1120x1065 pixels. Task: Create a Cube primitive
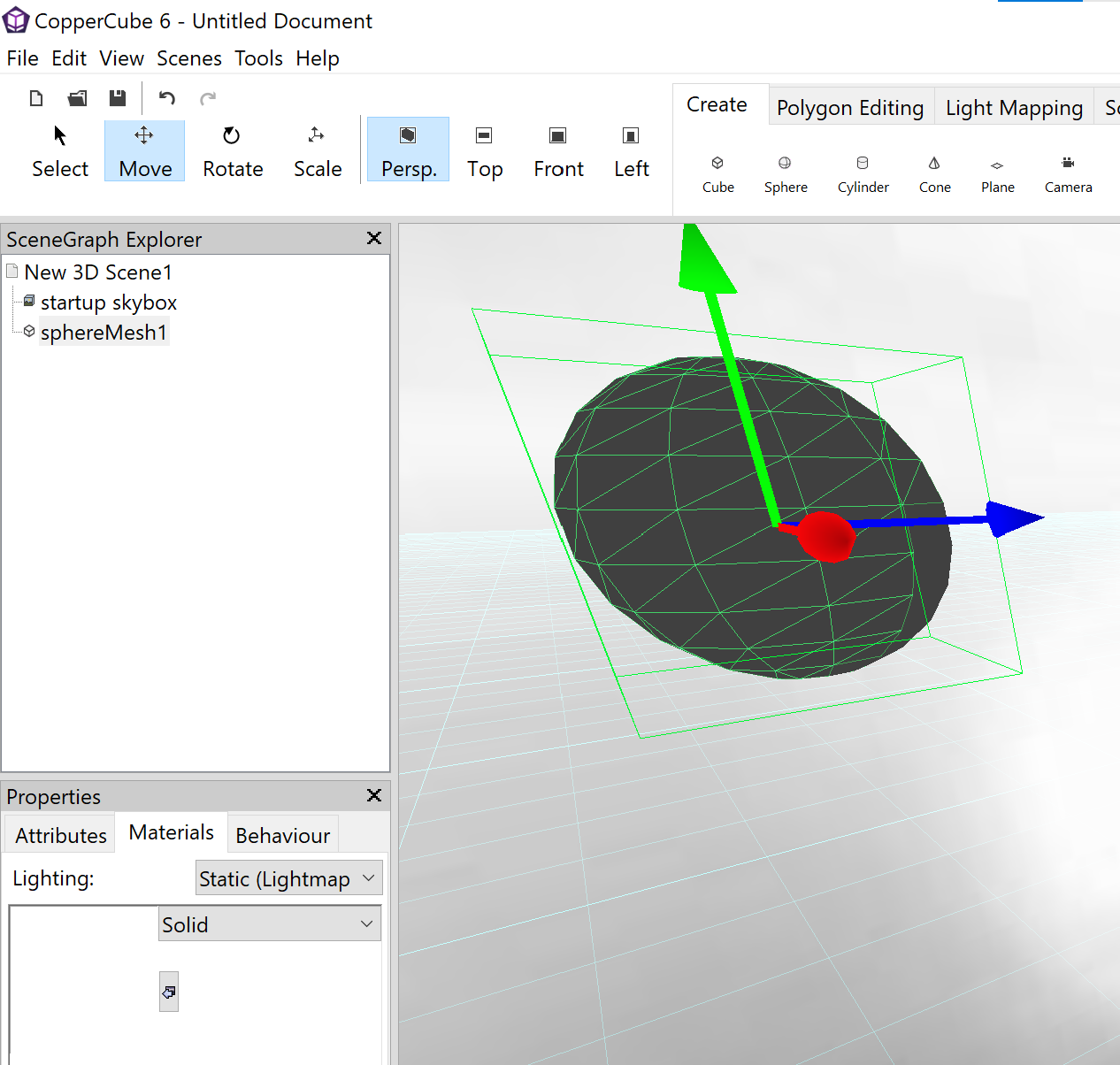click(717, 173)
